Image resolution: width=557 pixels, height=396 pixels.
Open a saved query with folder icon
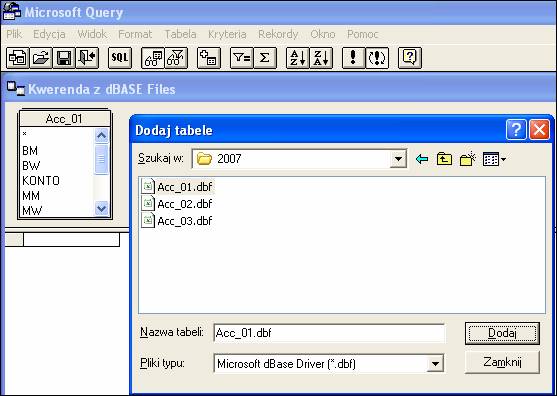[40, 58]
